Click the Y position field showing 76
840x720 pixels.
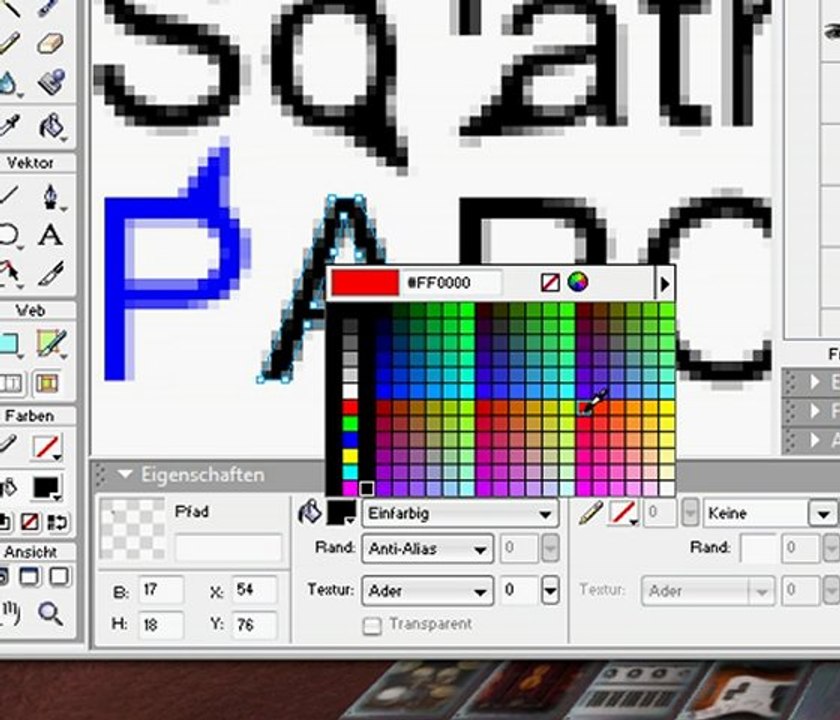click(x=254, y=624)
